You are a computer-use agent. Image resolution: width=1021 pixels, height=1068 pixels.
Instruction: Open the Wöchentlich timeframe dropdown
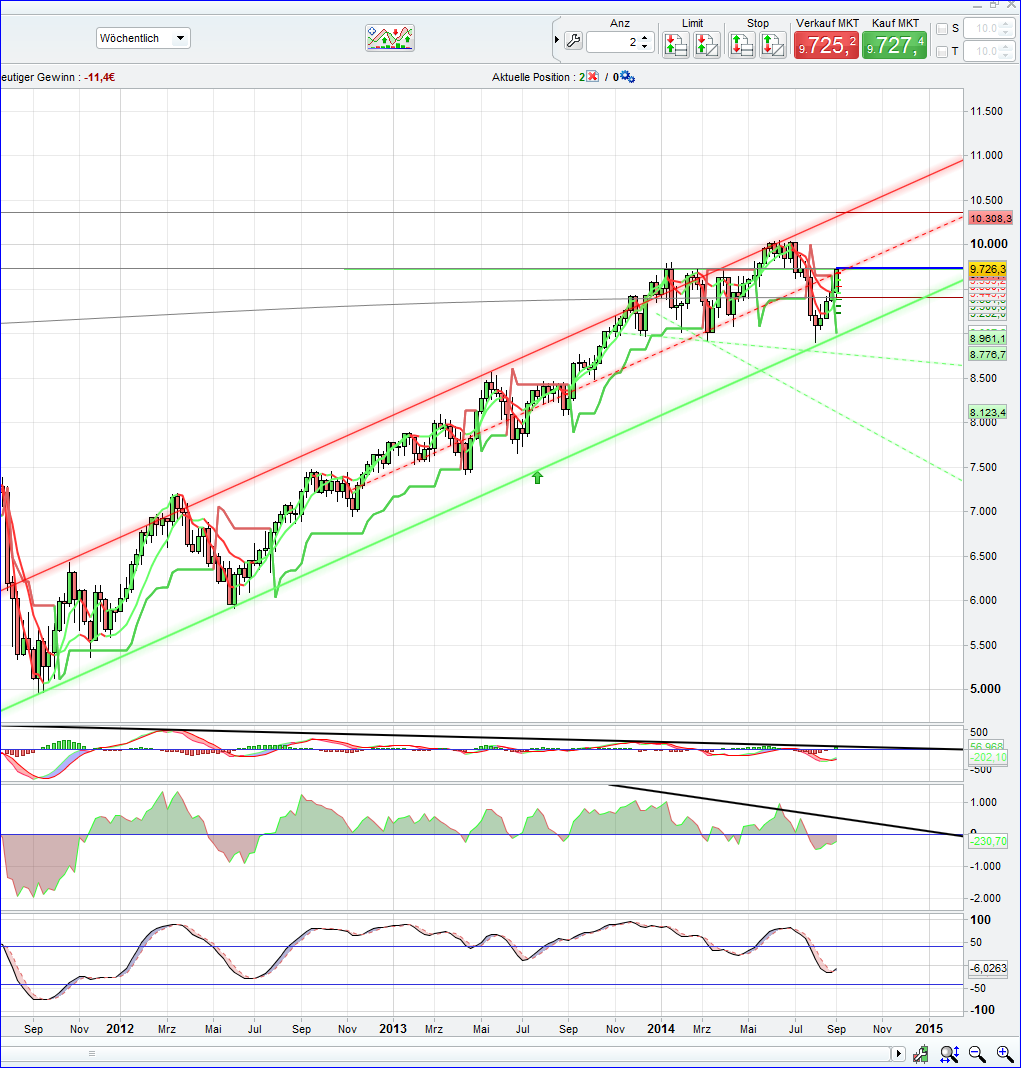point(178,37)
